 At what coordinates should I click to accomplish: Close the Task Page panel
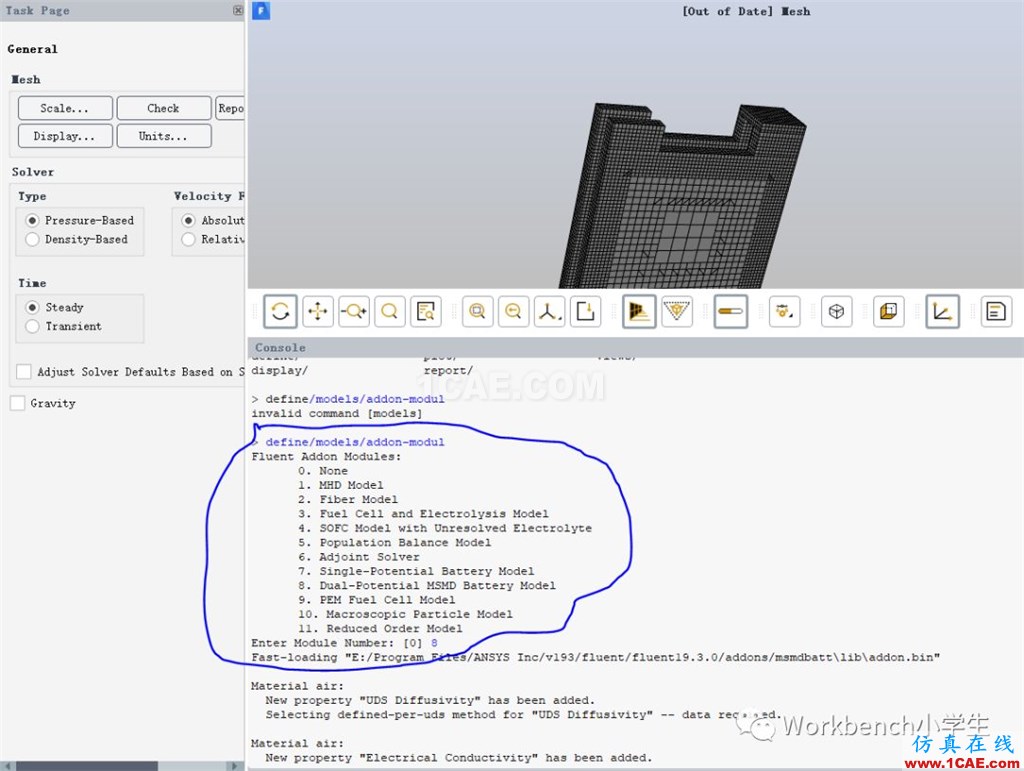[x=238, y=10]
